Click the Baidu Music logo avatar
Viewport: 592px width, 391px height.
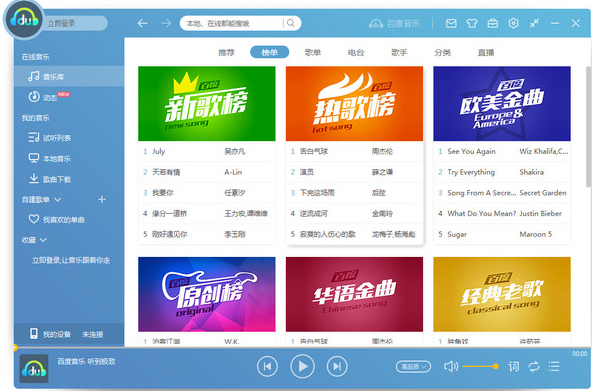click(x=23, y=19)
